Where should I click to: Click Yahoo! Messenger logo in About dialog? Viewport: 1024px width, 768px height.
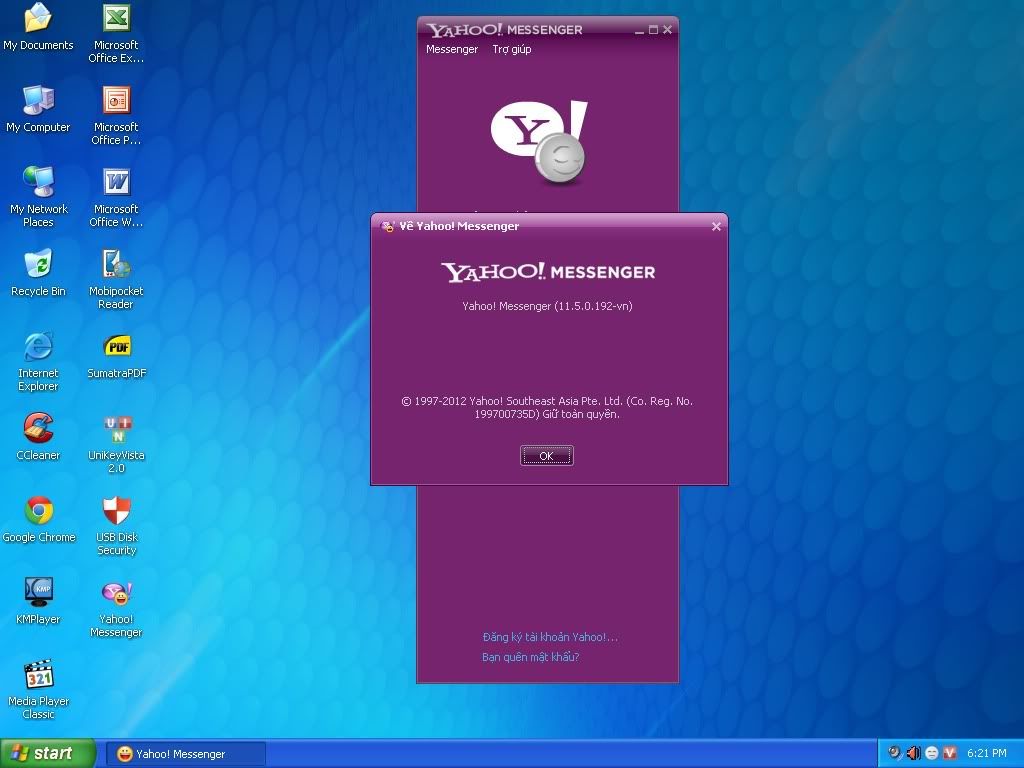(x=548, y=272)
